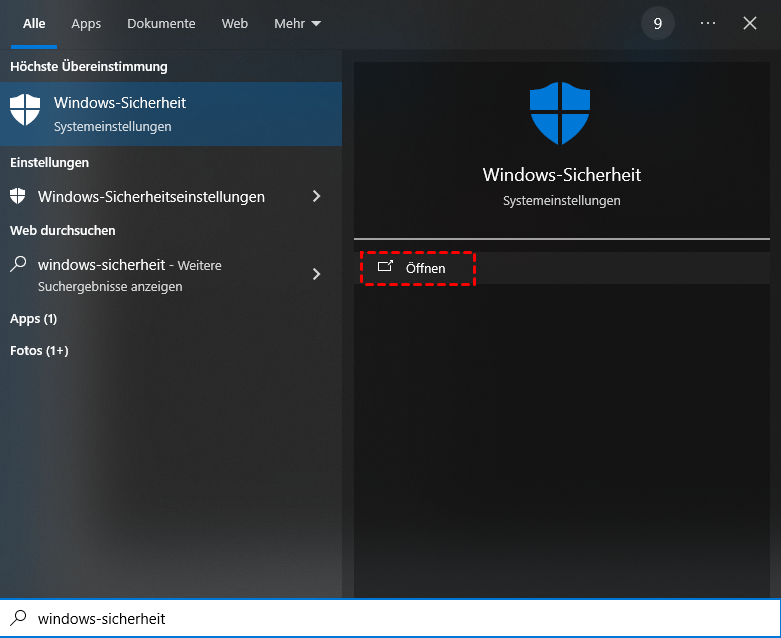Show the Apps (1) results group

33,319
